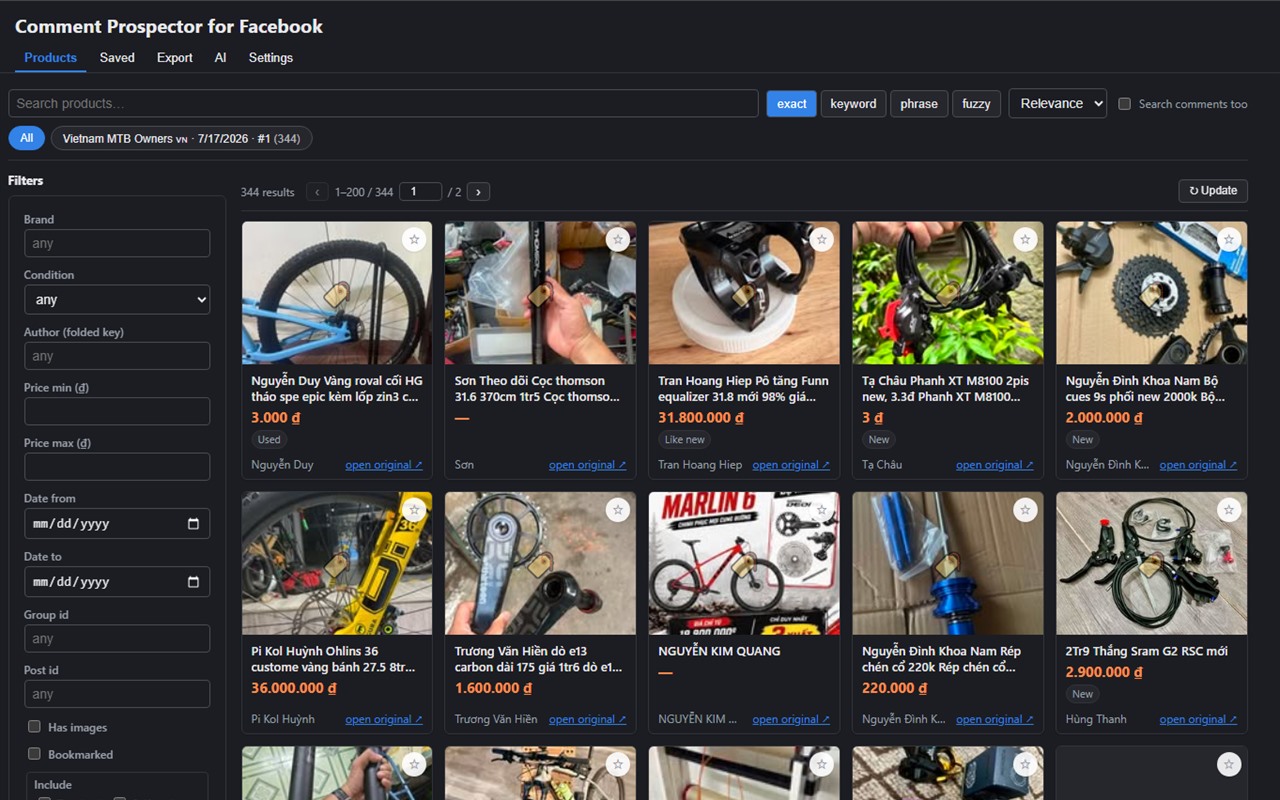1280x800 pixels.
Task: Open original link for Hùng Thanh post
Action: [1199, 719]
